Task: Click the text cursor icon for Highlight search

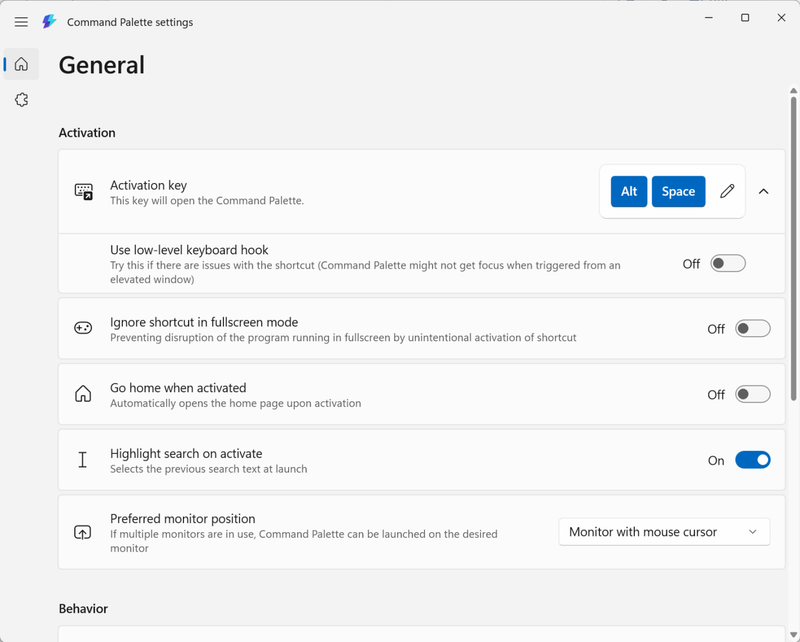Action: click(83, 460)
